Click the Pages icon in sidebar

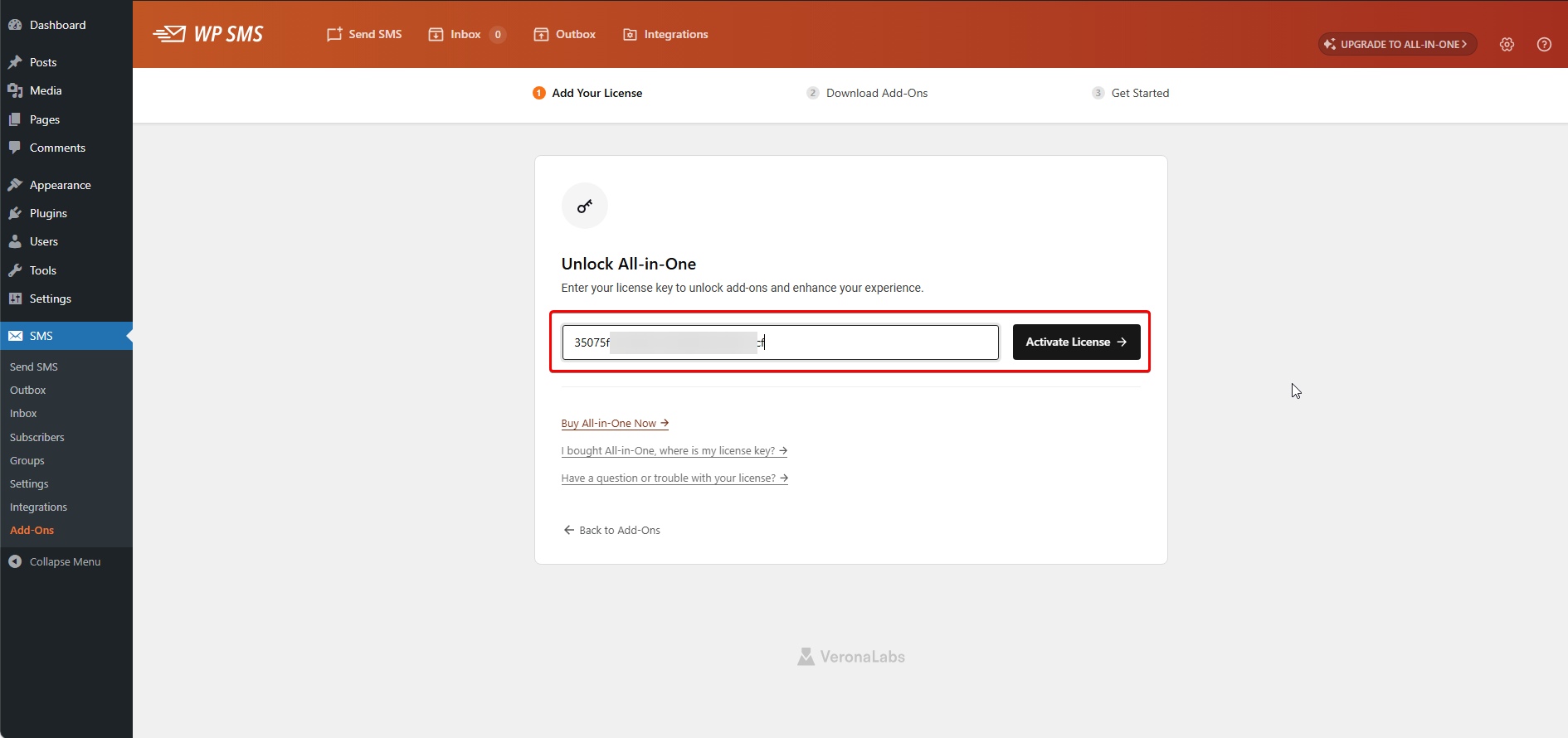[x=15, y=119]
